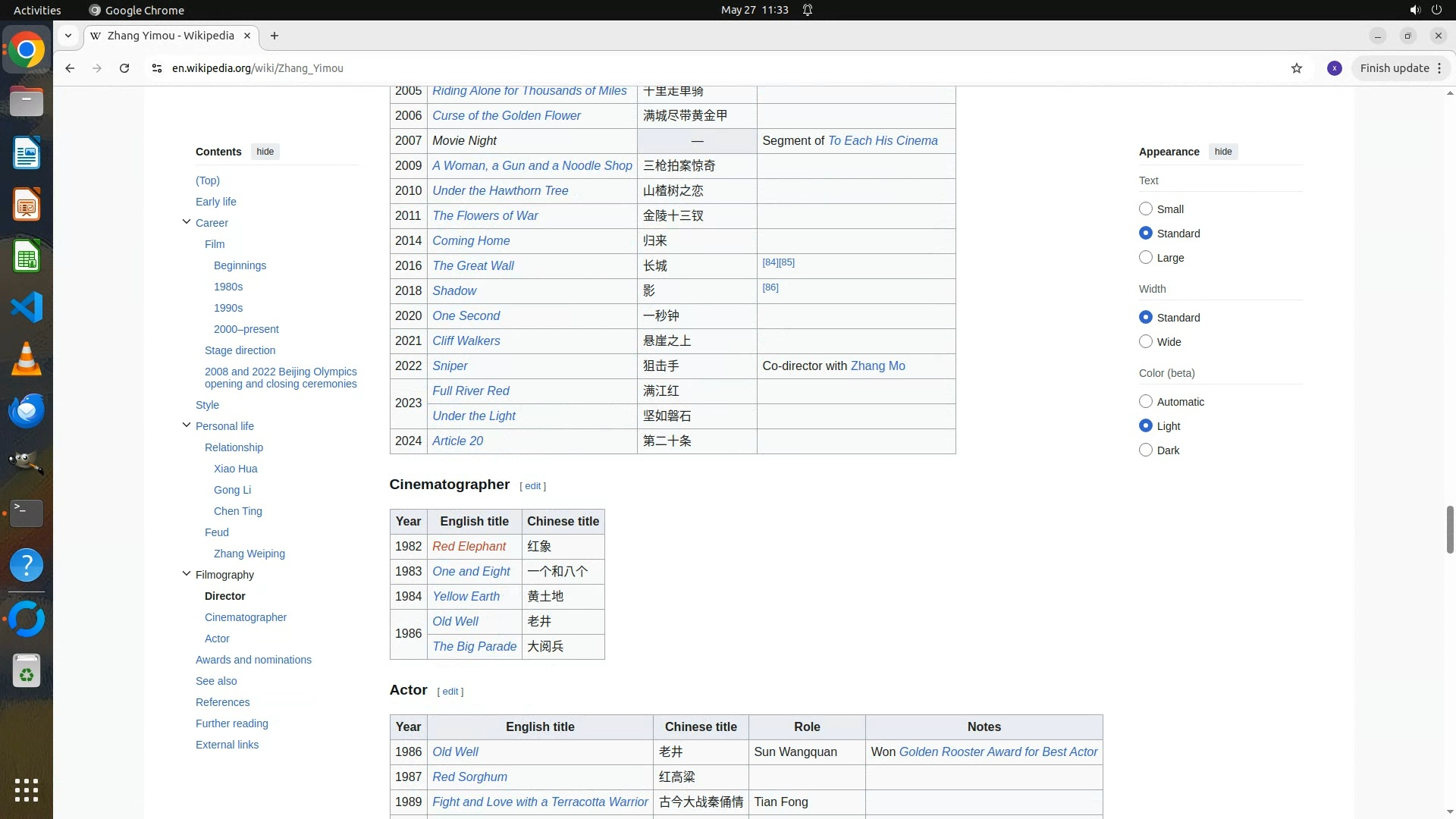Jump to the Awards and nominations section

point(253,660)
